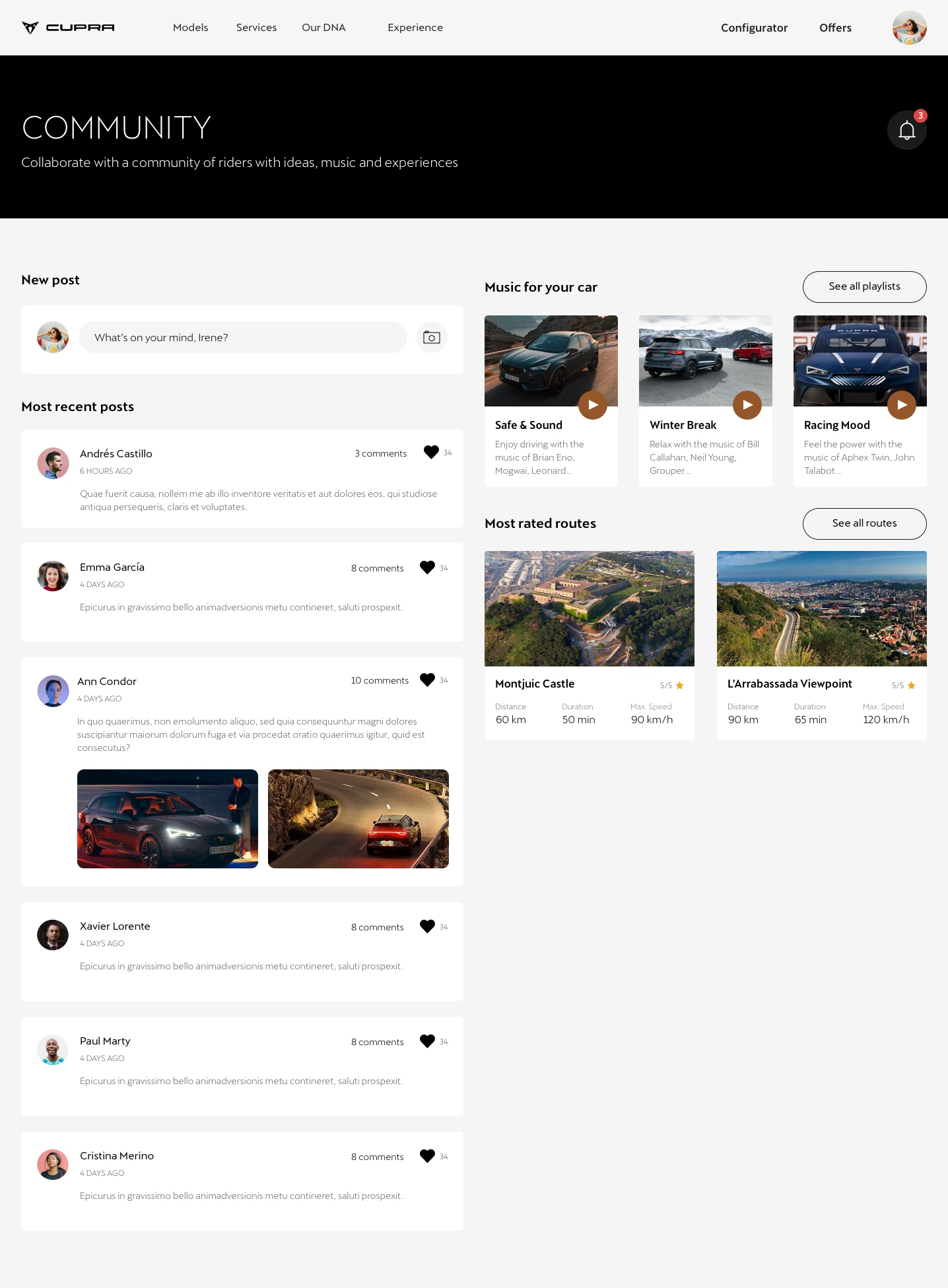Click the 'What's on your mind, Irene?' field
The image size is (948, 1288).
243,337
